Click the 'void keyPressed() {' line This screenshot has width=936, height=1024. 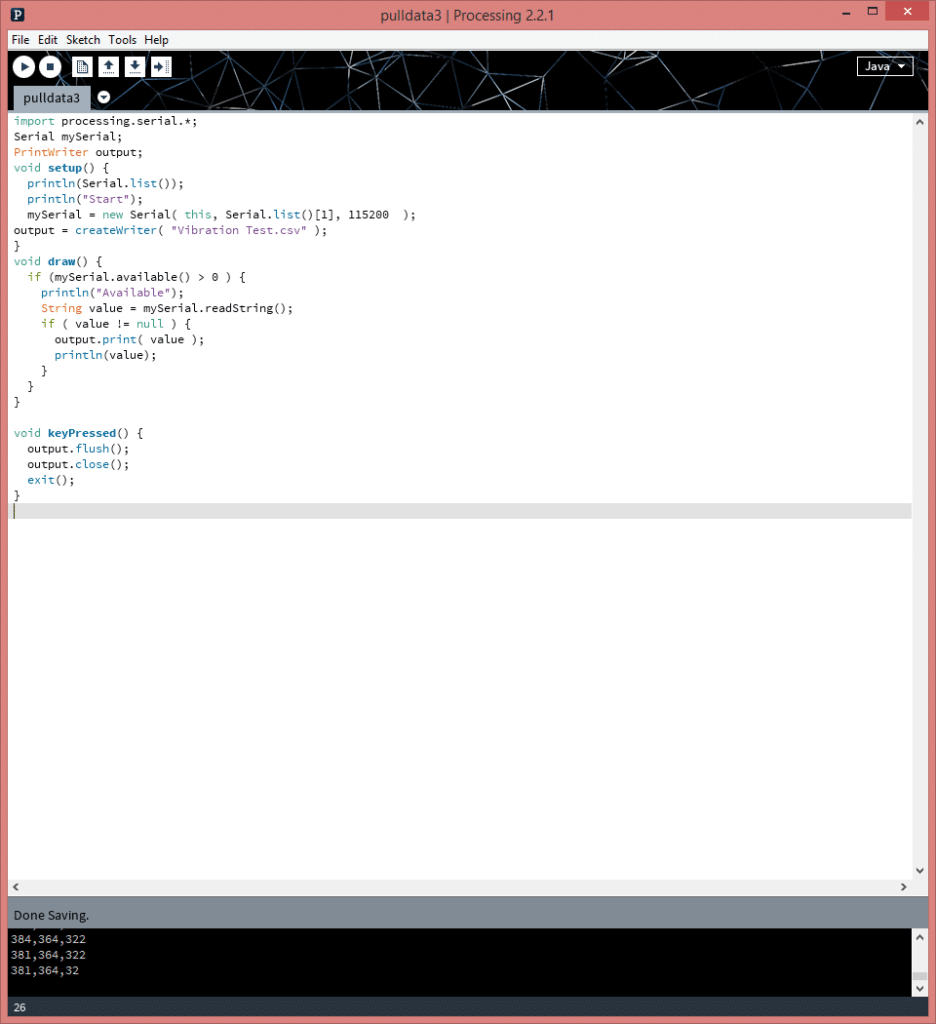click(x=78, y=433)
